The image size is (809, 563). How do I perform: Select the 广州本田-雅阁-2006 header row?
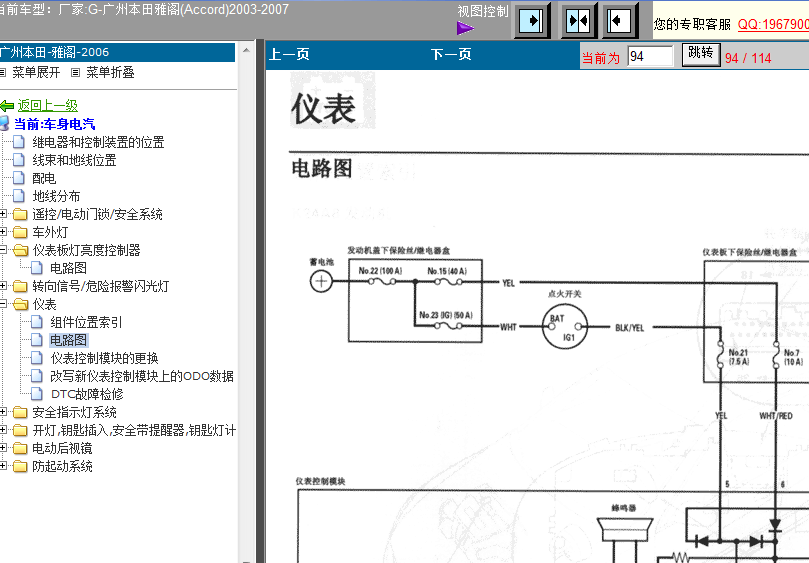pos(117,52)
